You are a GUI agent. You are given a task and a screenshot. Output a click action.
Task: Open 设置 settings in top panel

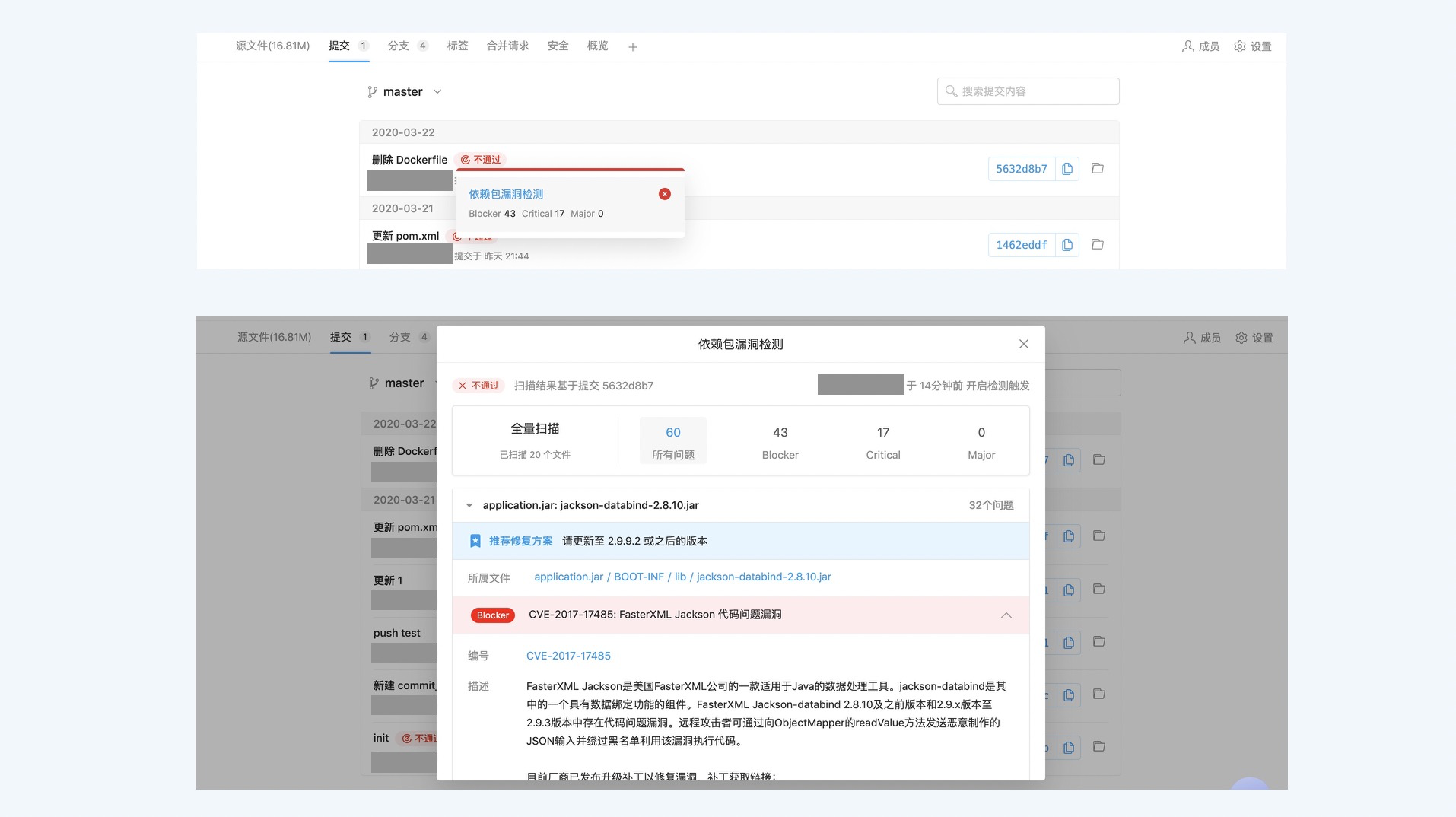(x=1253, y=46)
